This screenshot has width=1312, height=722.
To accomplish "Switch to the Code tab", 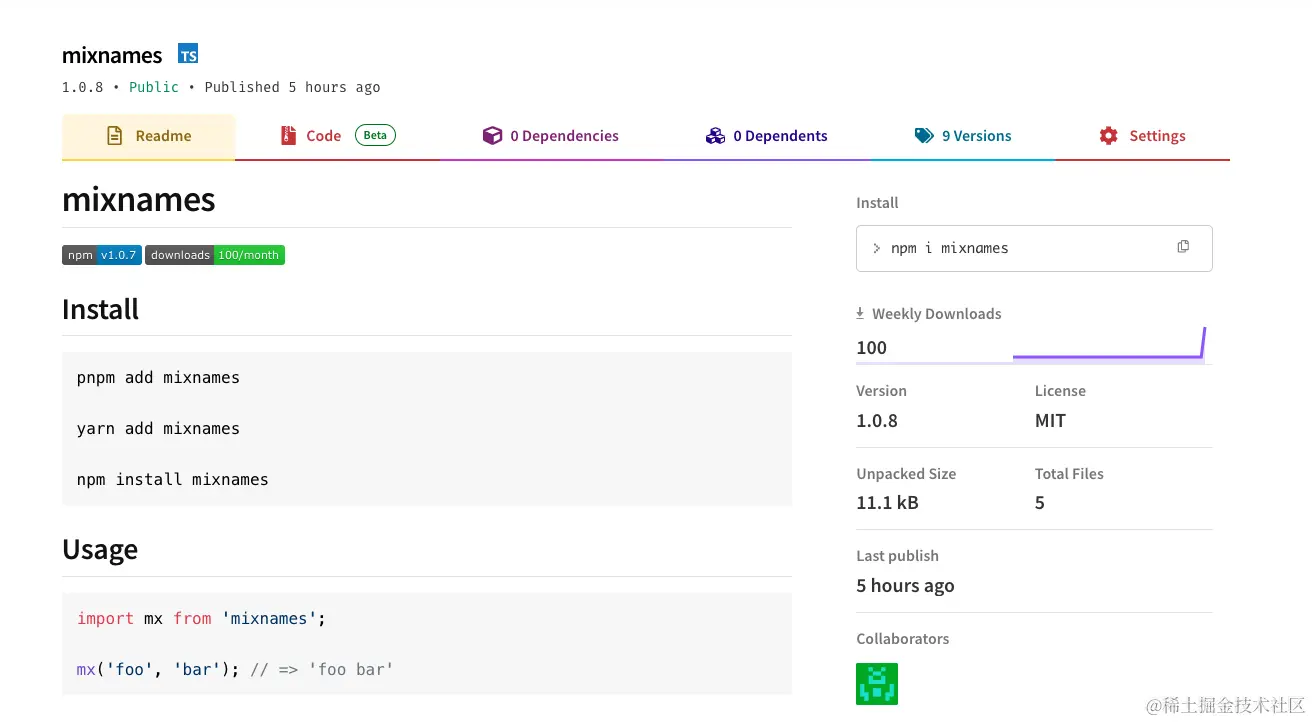I will (x=338, y=136).
